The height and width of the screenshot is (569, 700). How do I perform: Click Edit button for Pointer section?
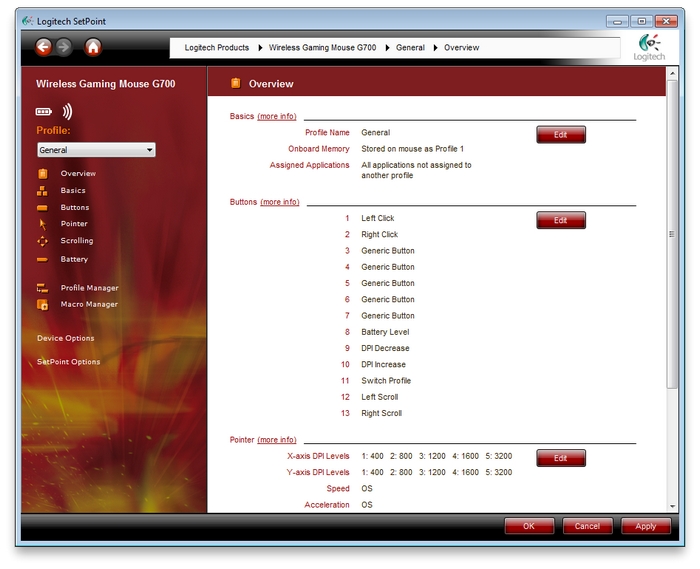tap(561, 458)
